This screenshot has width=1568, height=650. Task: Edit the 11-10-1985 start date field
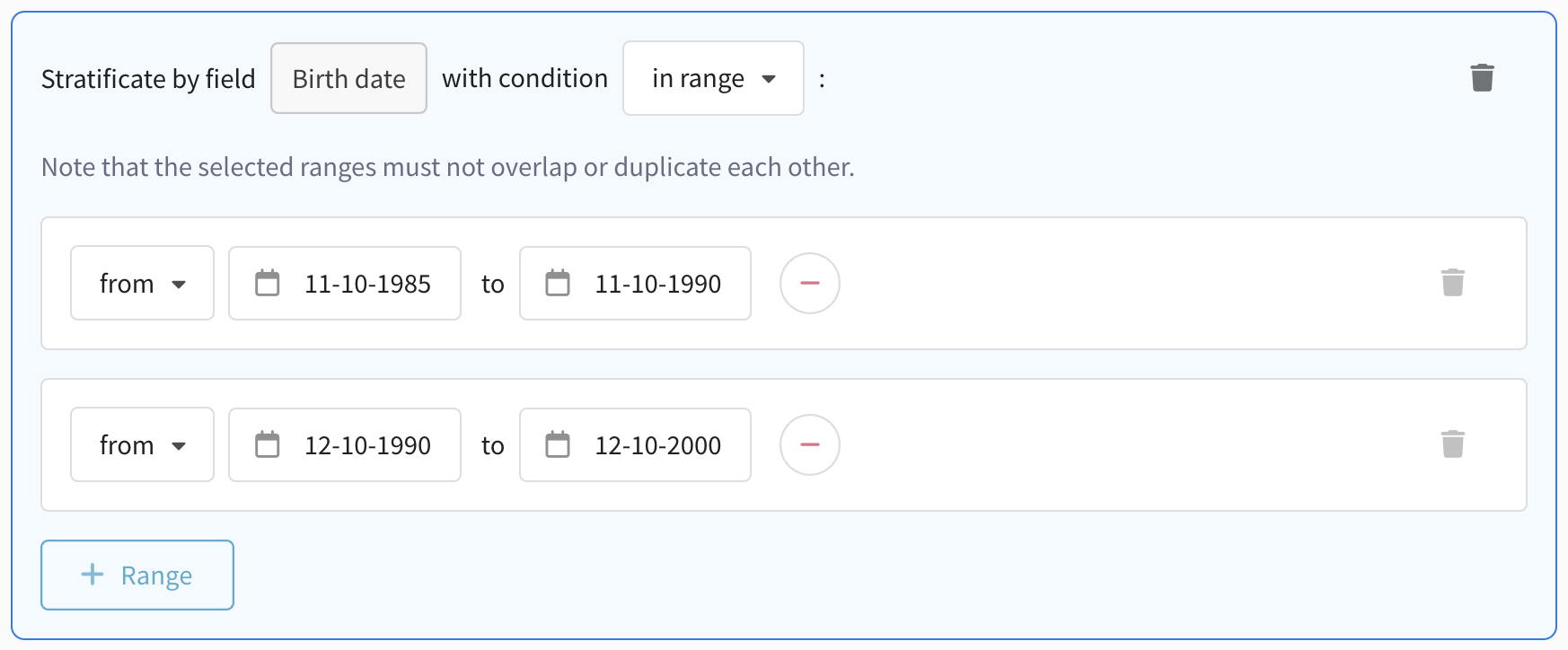pos(367,284)
